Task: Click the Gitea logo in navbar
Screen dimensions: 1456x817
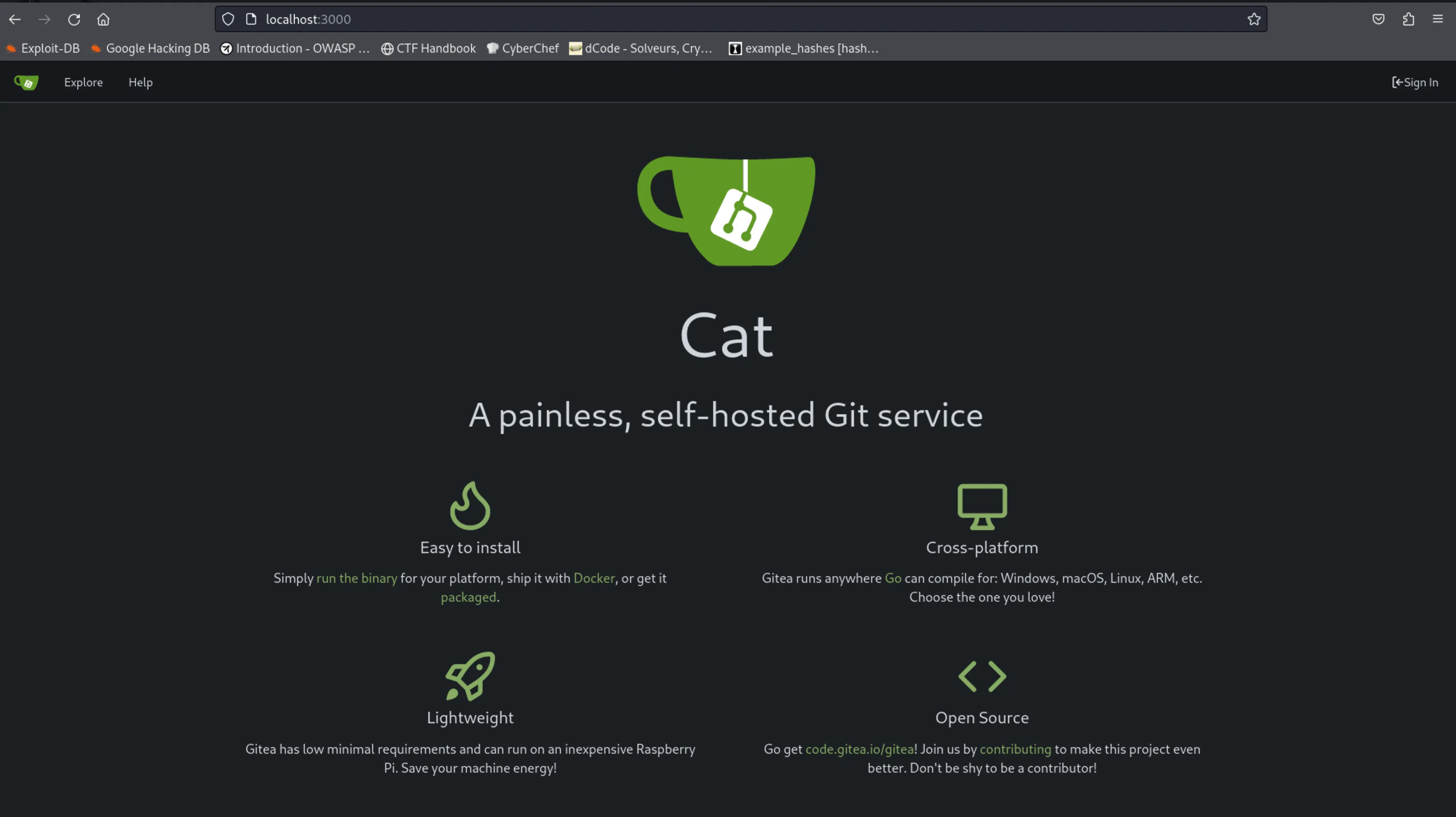Action: (26, 83)
